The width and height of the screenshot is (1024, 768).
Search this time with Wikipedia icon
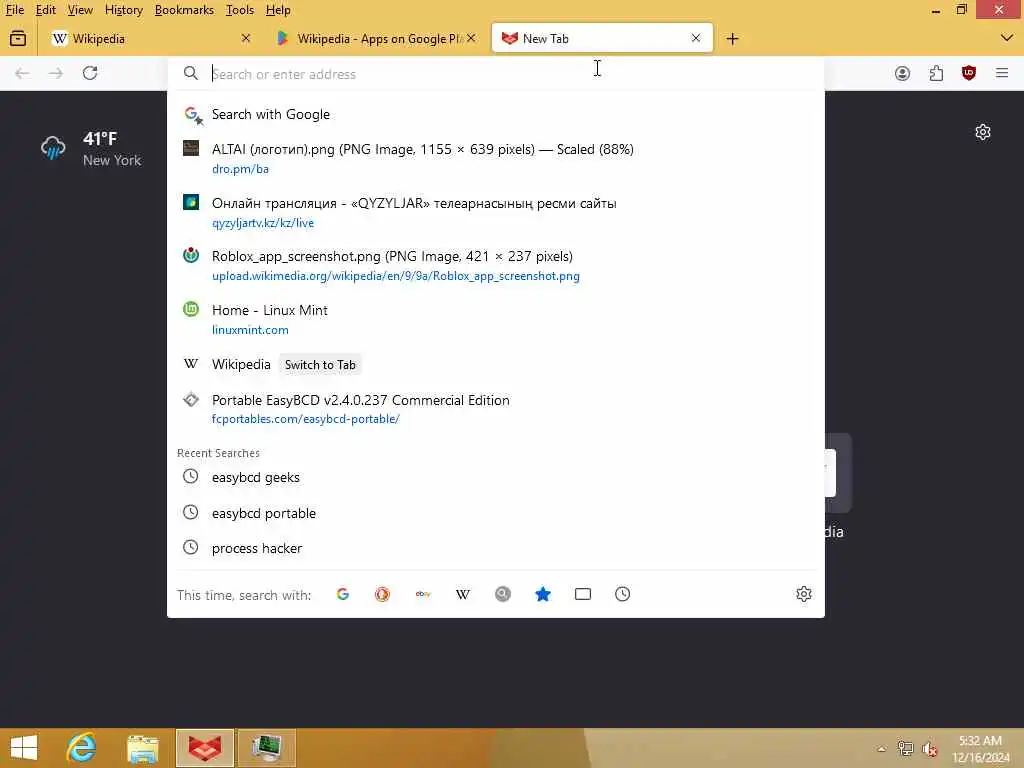[x=463, y=594]
